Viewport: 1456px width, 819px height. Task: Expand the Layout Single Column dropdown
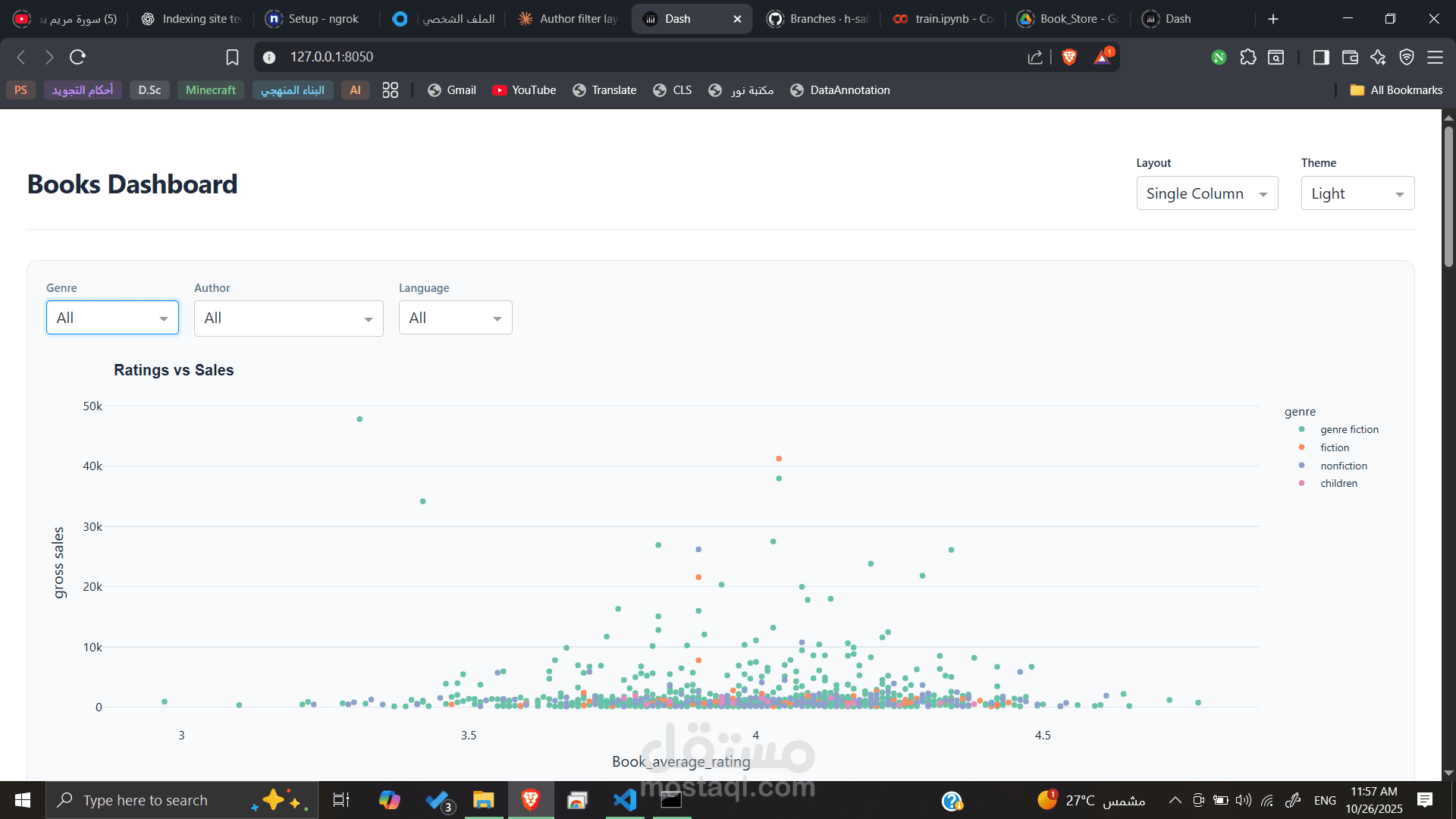click(x=1207, y=193)
